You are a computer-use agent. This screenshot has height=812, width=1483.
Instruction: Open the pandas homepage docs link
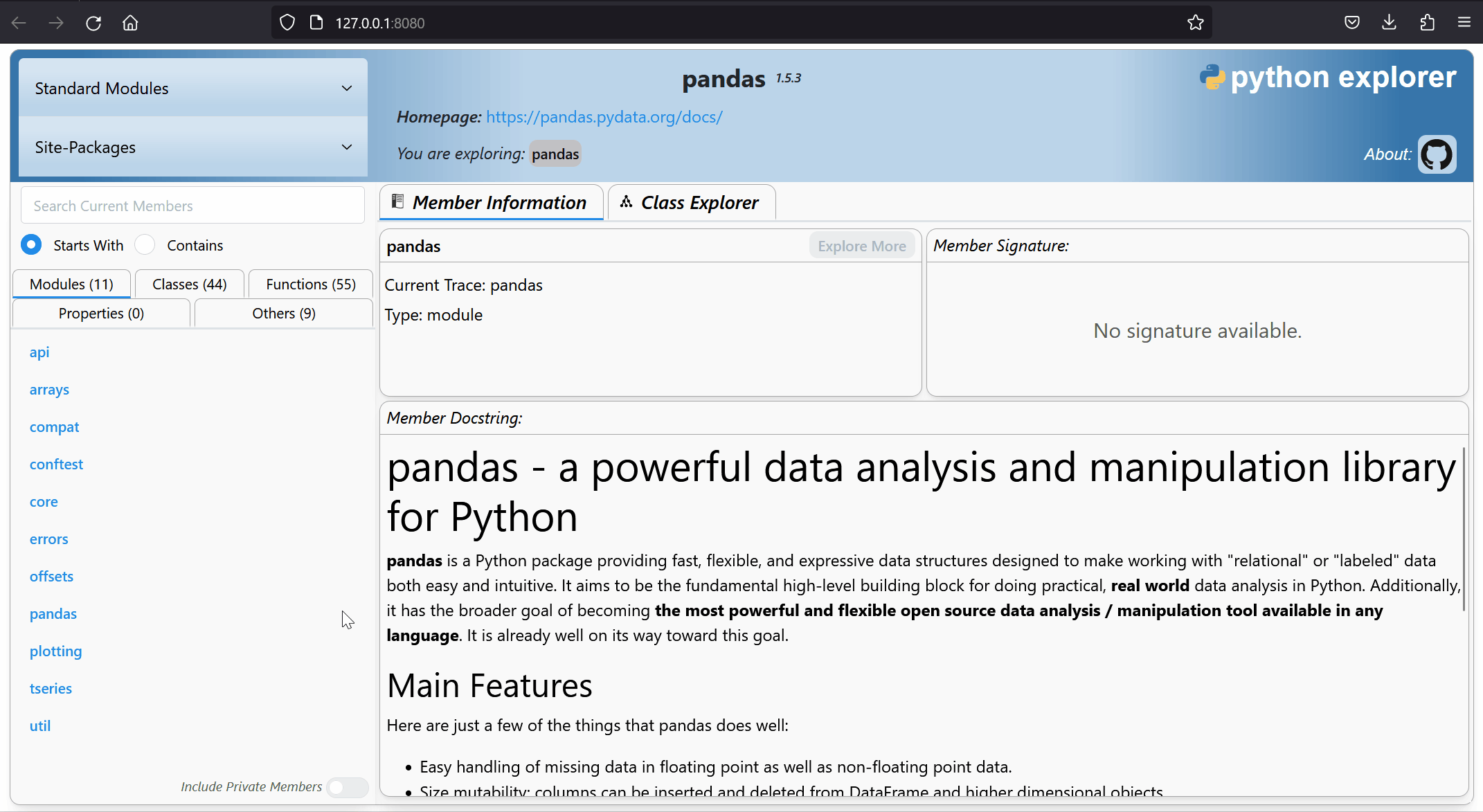point(604,117)
